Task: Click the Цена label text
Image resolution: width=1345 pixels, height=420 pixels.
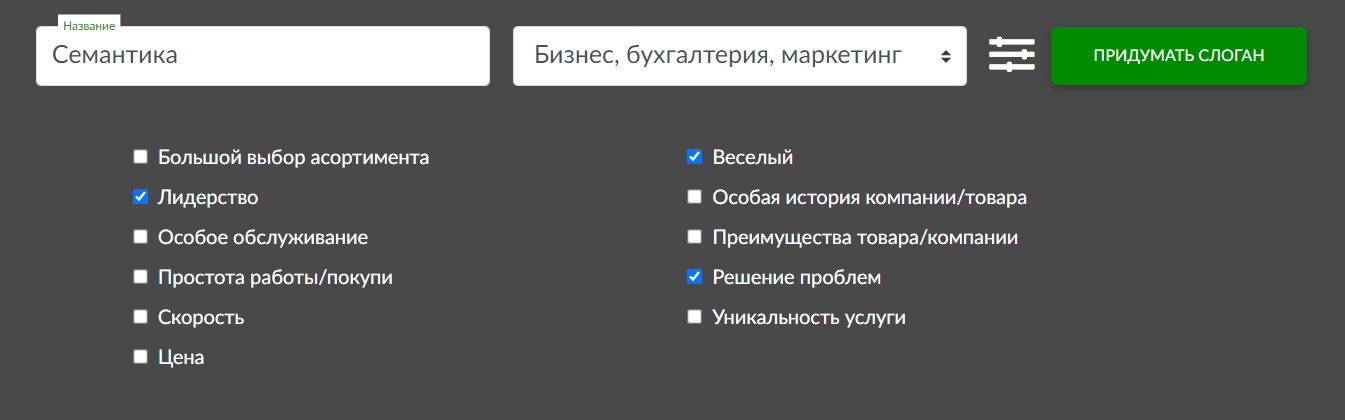Action: 181,358
